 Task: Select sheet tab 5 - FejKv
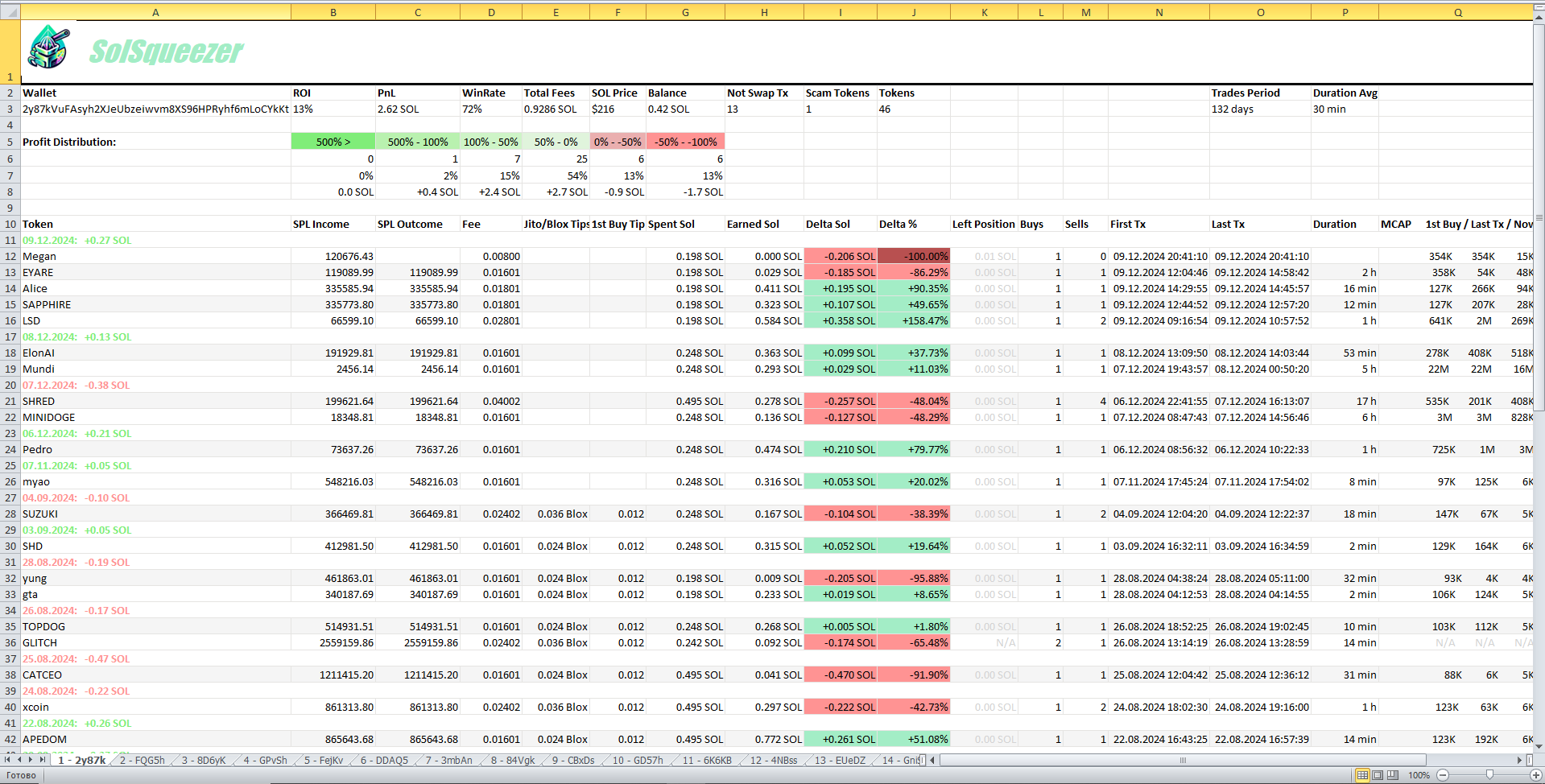click(x=324, y=760)
